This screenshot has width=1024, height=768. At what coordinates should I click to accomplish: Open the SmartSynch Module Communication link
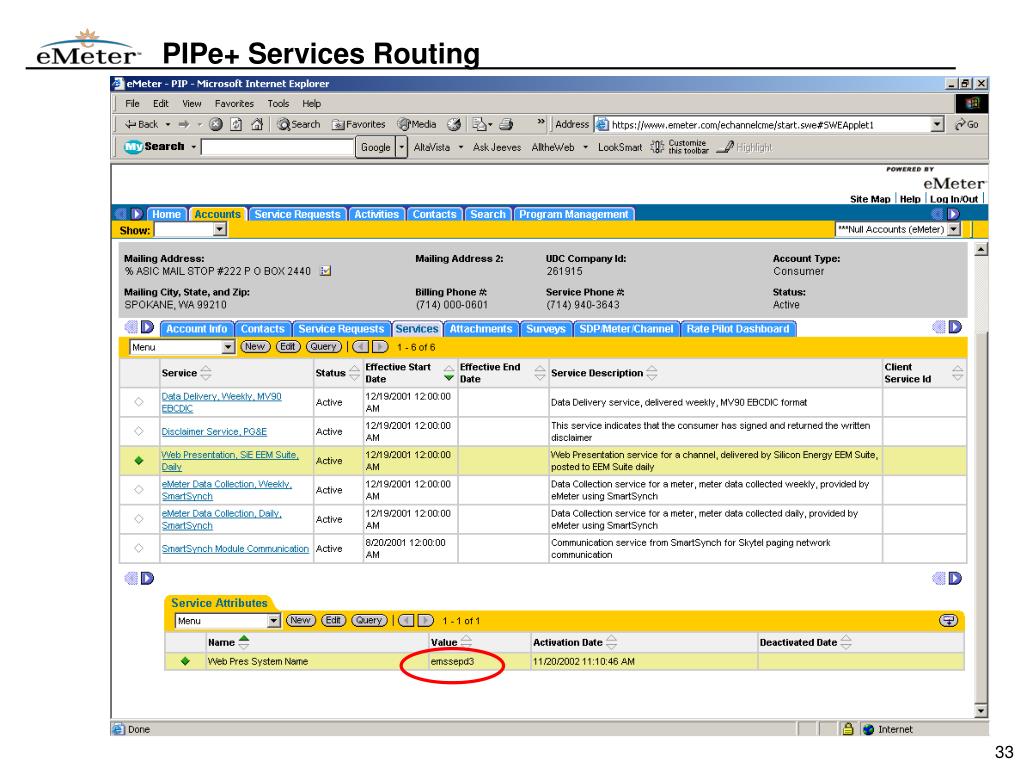coord(235,549)
